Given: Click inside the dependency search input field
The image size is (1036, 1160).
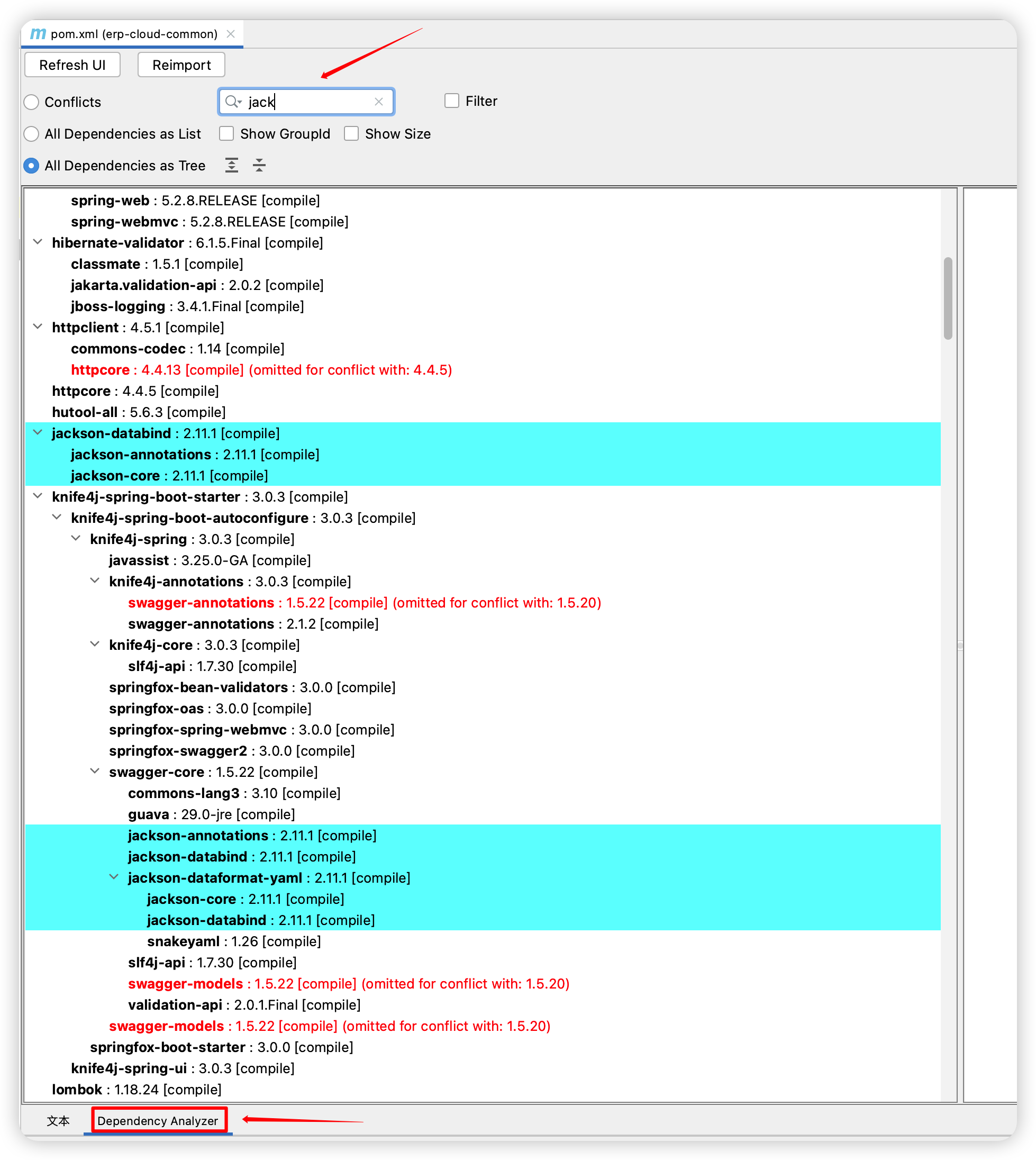Looking at the screenshot, I should [x=307, y=101].
